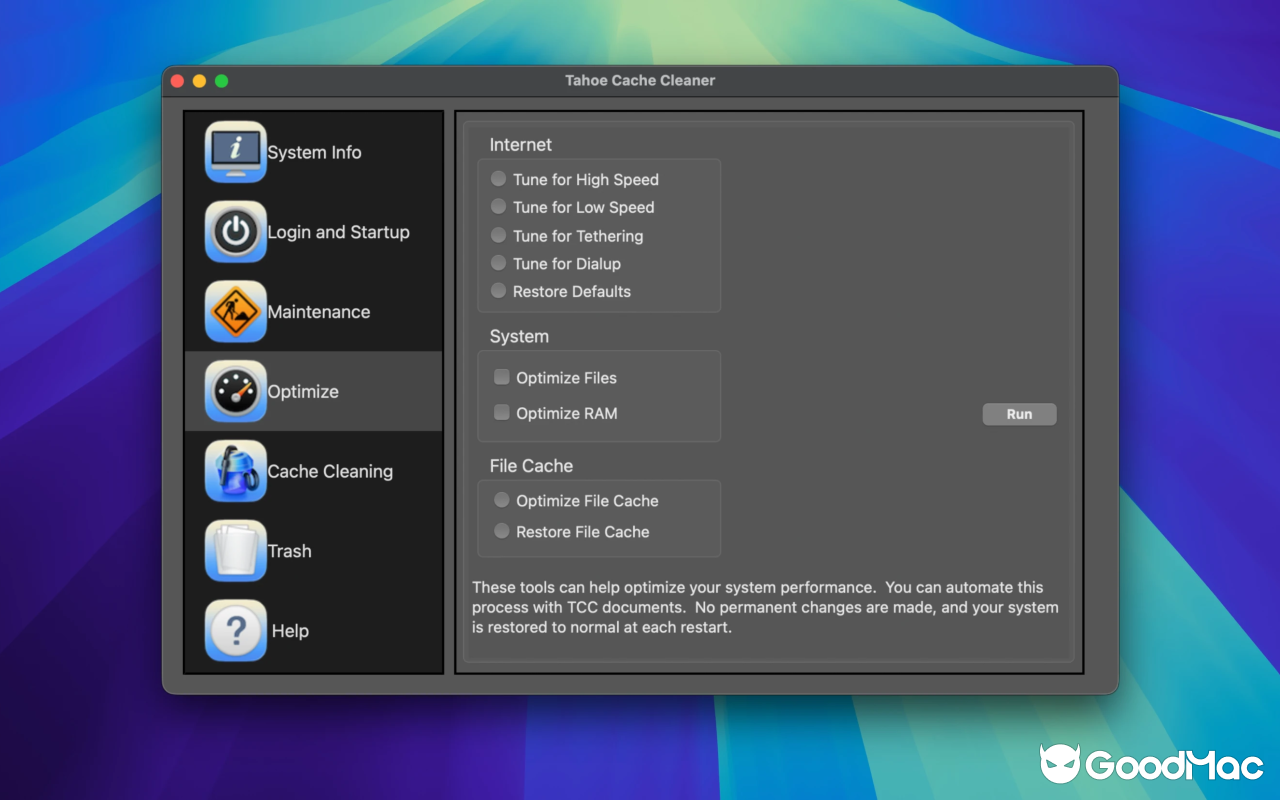The image size is (1280, 800).
Task: Open the Maintenance section from sidebar
Action: [318, 311]
